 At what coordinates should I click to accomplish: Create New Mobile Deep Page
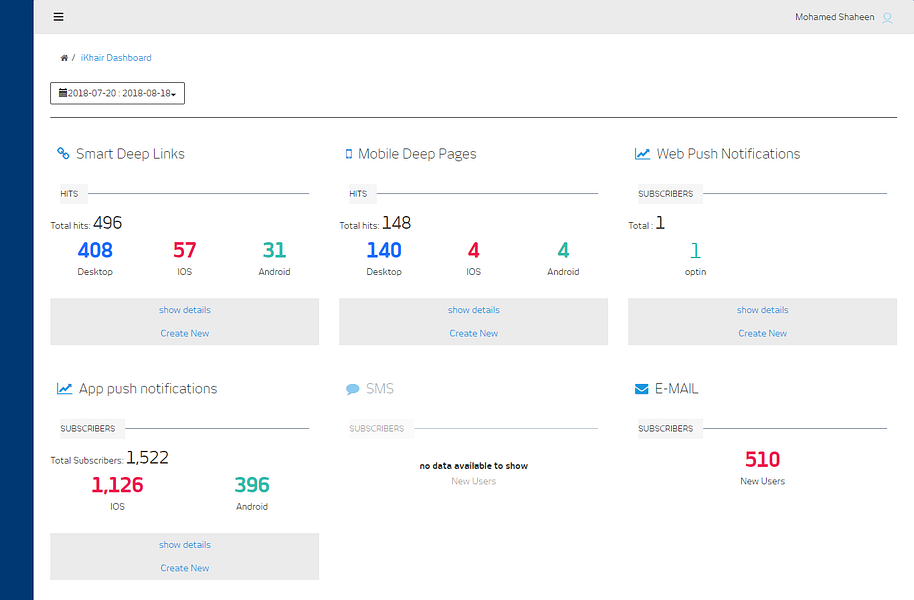pyautogui.click(x=473, y=333)
